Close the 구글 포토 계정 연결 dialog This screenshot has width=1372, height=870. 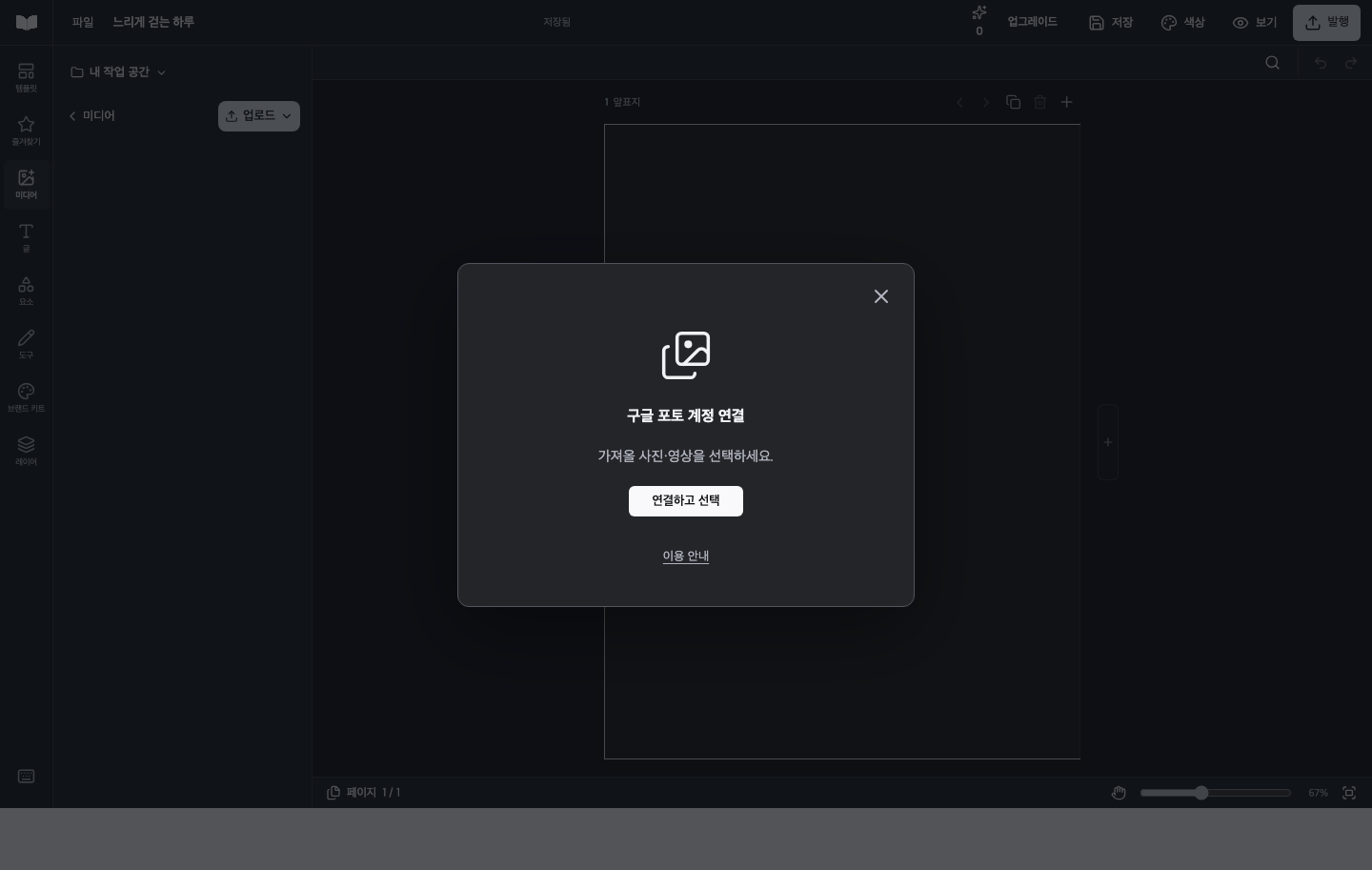pos(881,296)
